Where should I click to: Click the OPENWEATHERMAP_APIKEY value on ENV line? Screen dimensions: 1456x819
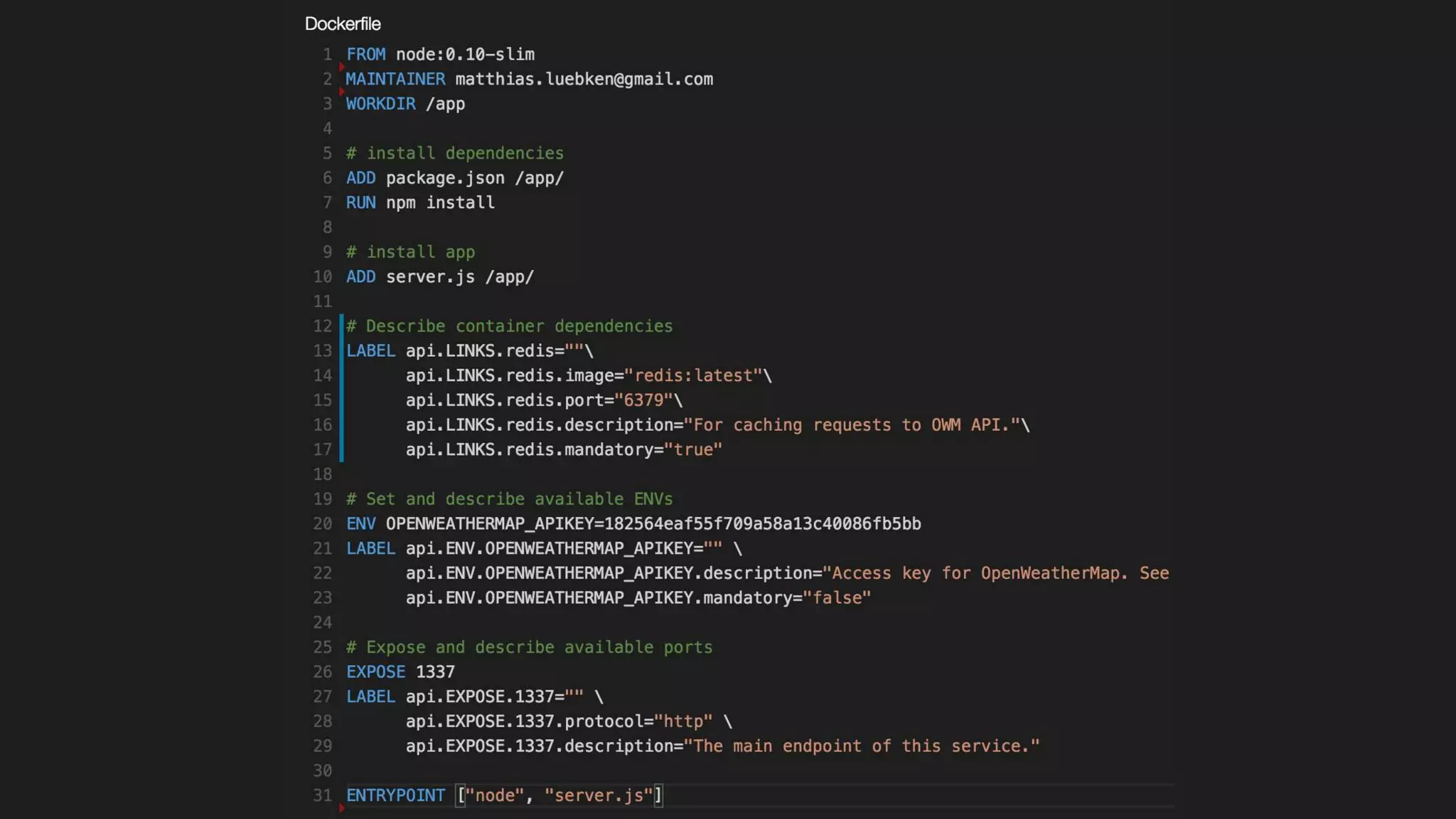click(x=762, y=524)
